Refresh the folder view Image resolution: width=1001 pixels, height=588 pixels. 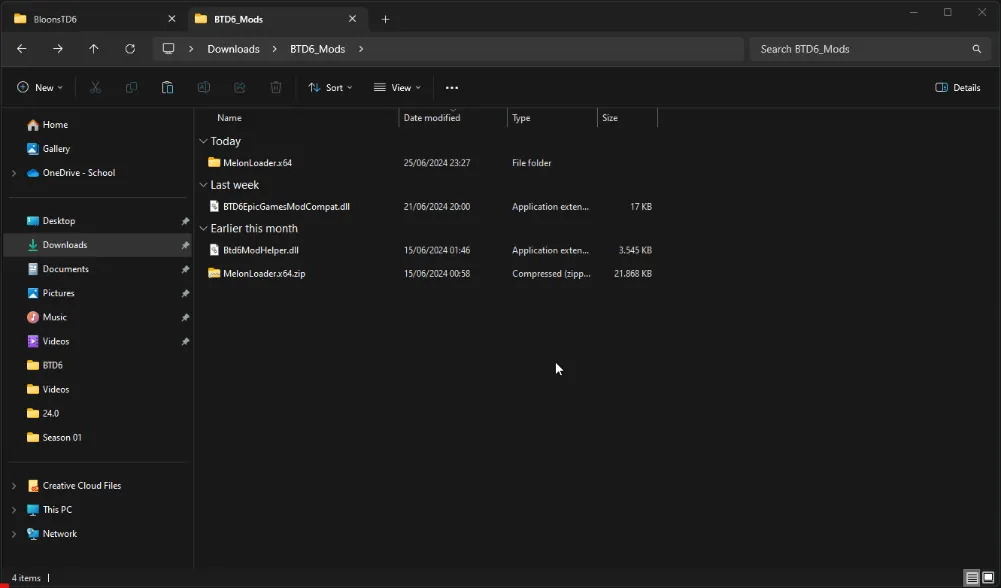[130, 48]
